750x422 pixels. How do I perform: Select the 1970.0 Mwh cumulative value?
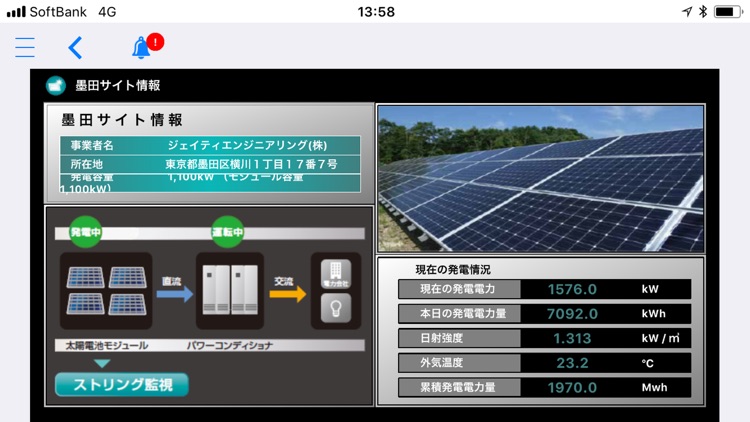[572, 388]
